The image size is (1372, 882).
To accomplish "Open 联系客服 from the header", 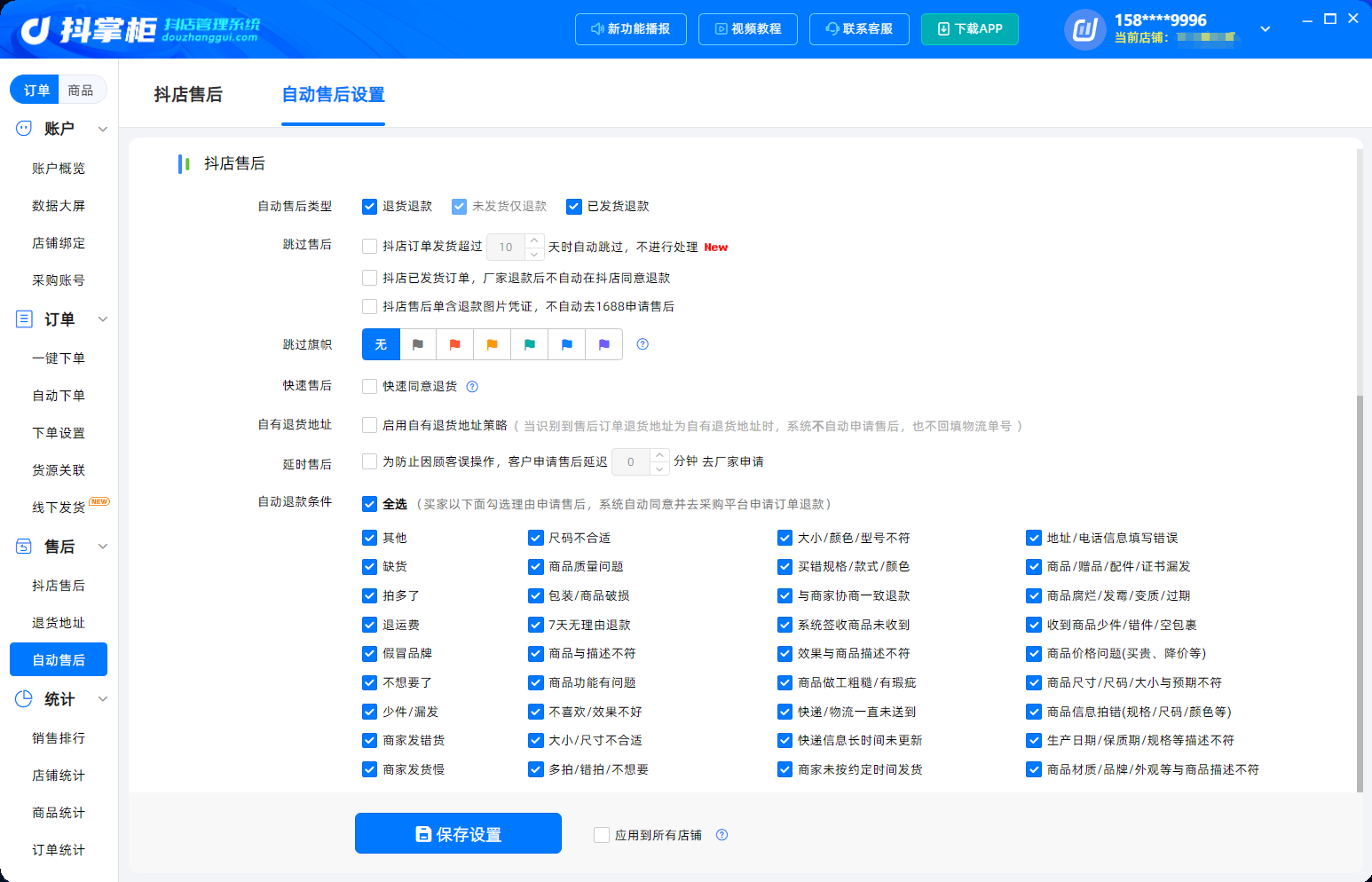I will click(x=859, y=29).
